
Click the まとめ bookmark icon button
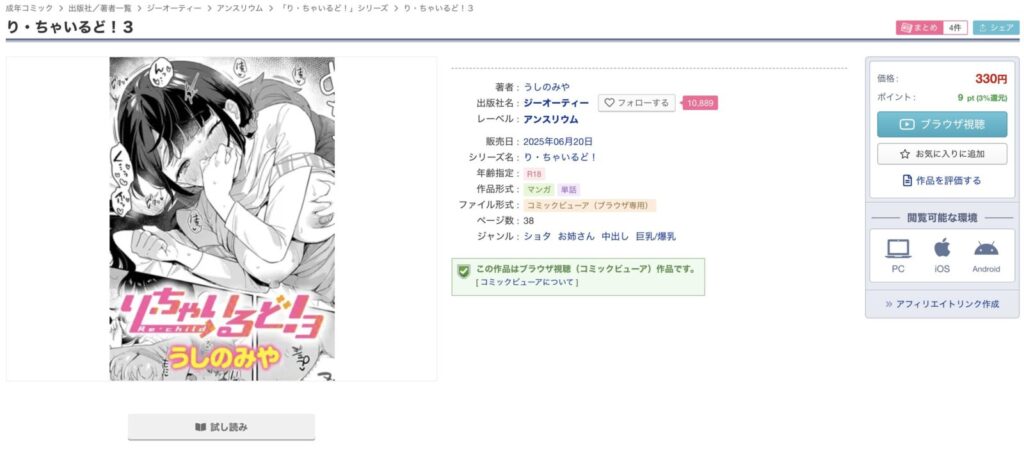920,27
